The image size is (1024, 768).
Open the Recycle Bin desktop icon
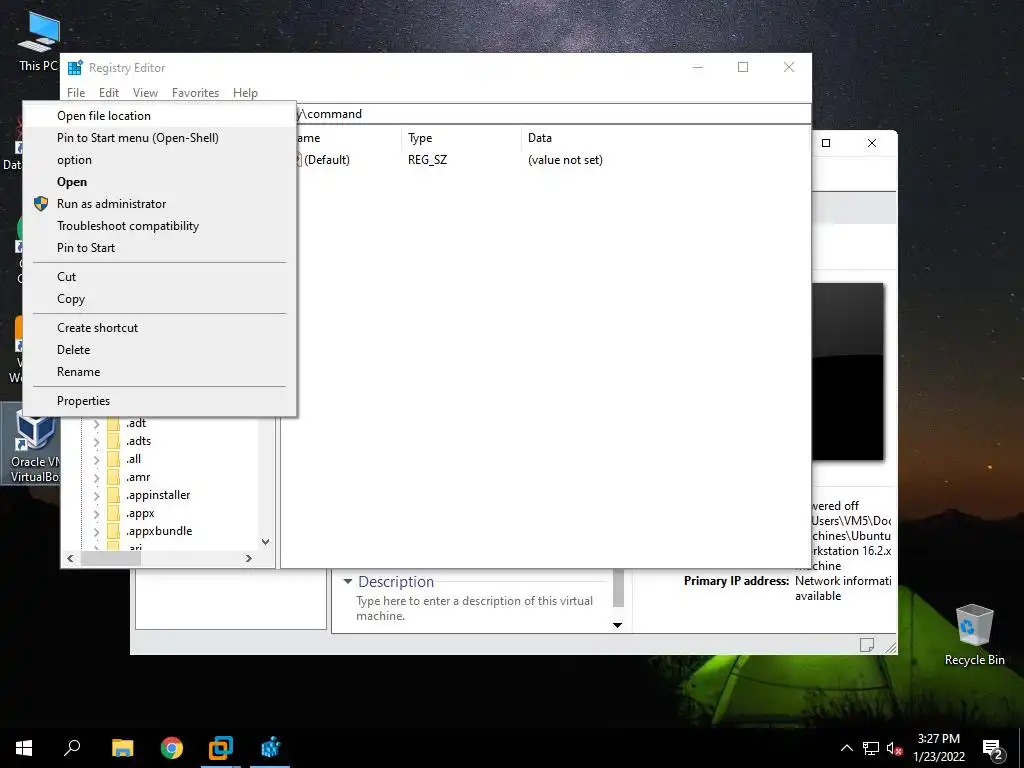pos(974,635)
